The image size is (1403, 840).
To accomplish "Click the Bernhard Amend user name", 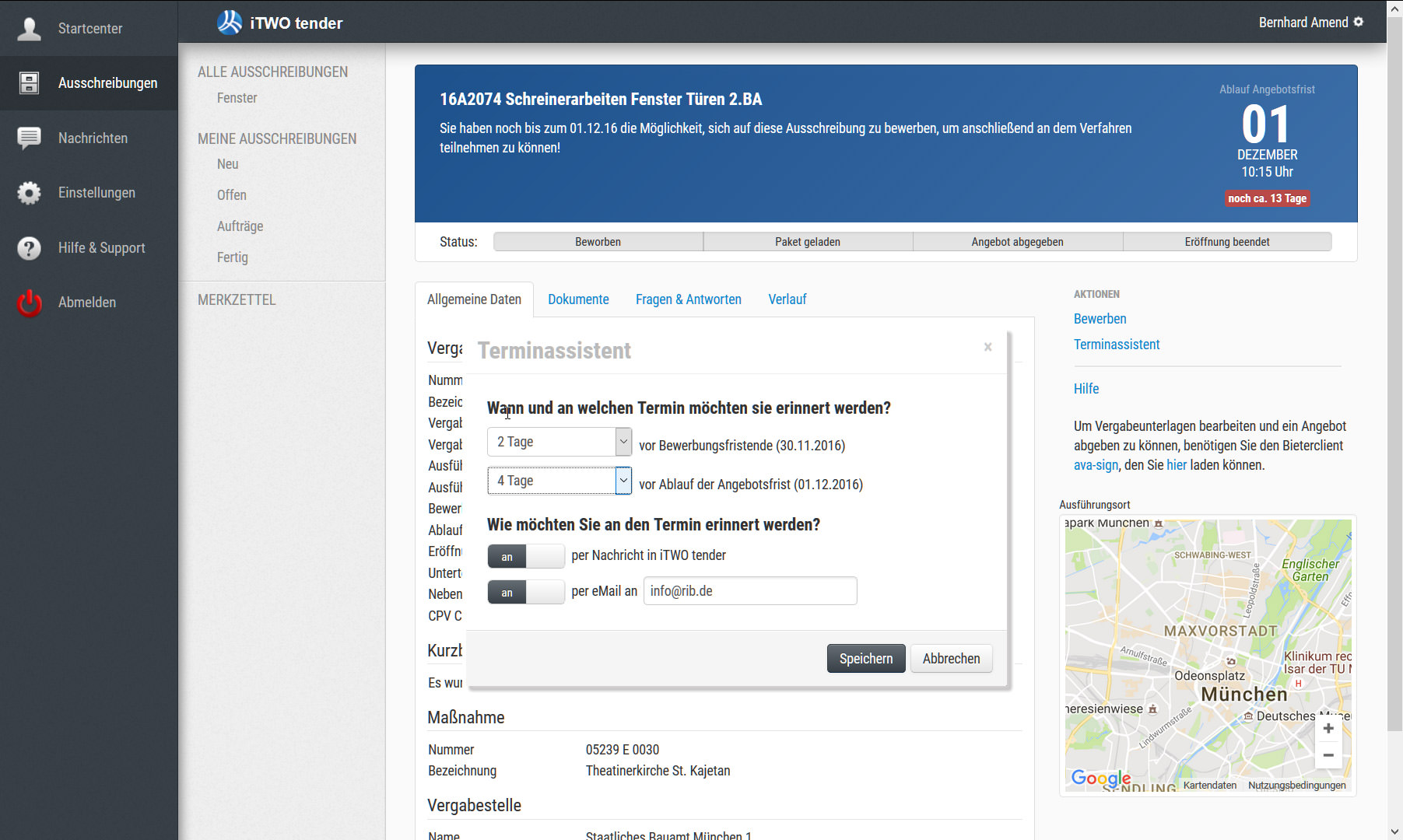I will (1303, 23).
